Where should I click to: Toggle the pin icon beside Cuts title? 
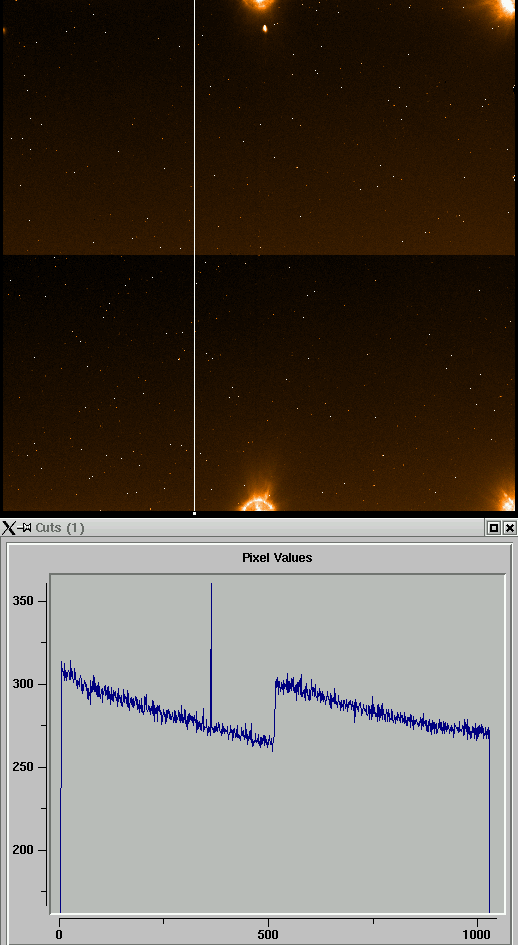coord(25,529)
